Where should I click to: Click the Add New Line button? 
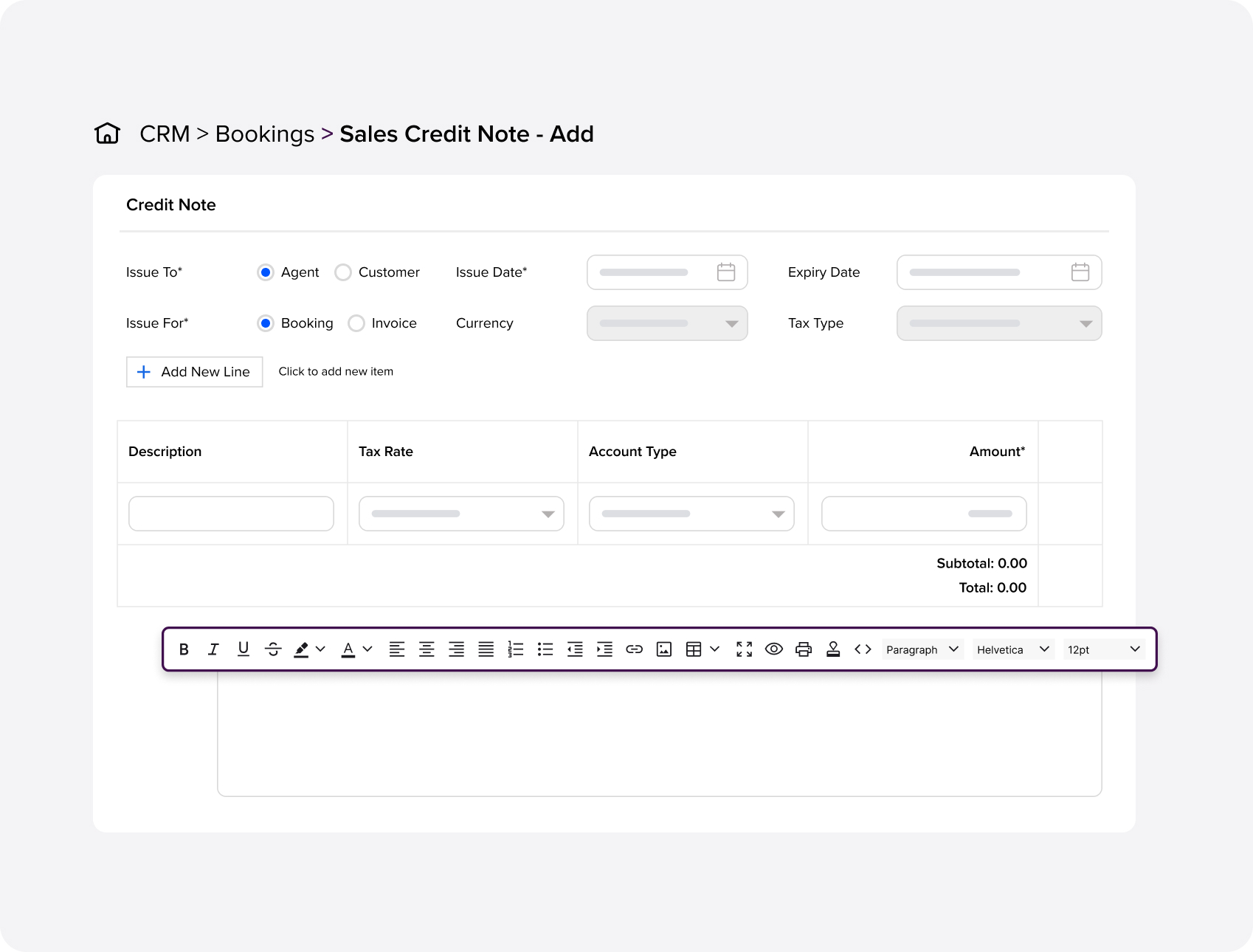coord(195,372)
